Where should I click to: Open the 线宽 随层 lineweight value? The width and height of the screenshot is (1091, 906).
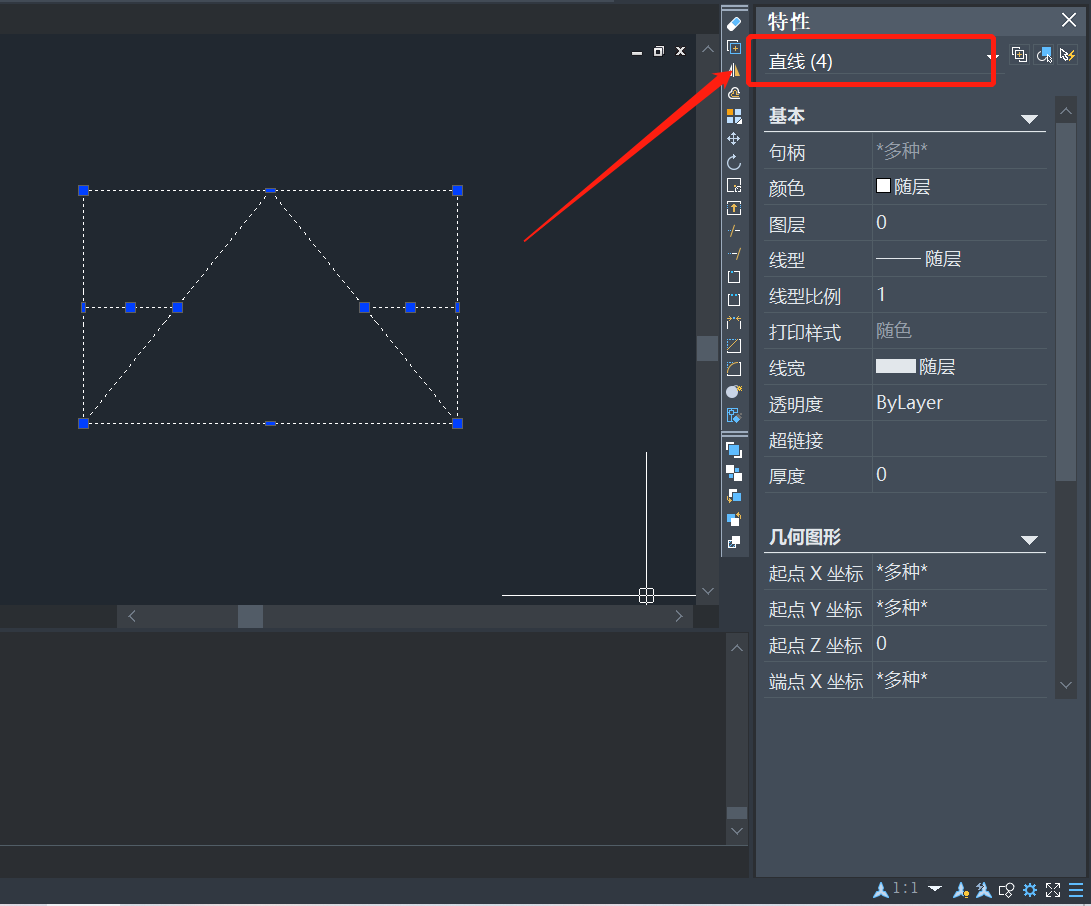(959, 367)
